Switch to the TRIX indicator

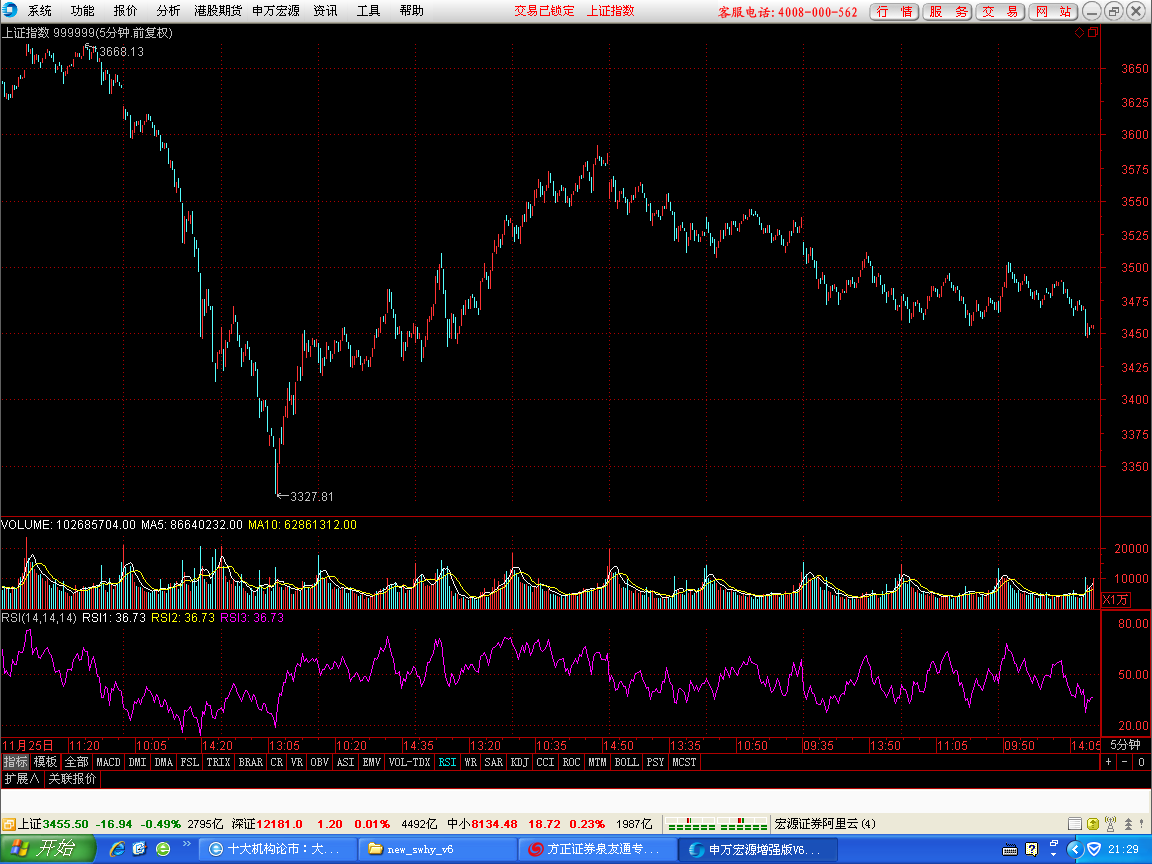218,762
